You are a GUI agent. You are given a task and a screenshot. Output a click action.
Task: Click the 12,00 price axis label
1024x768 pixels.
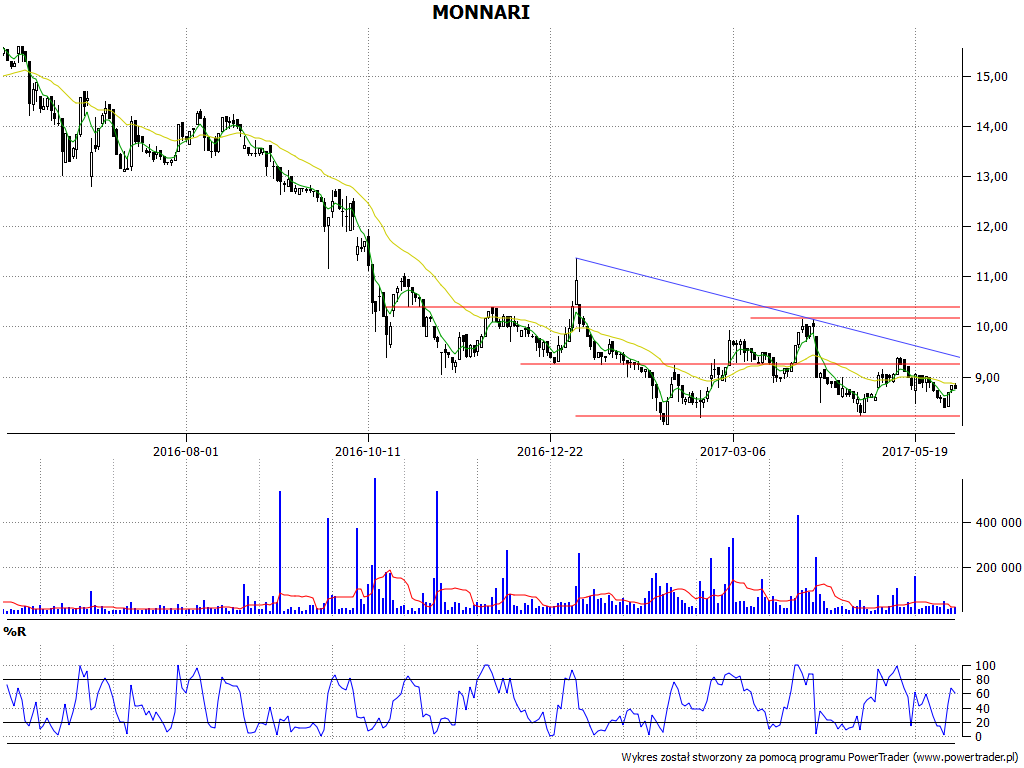[991, 227]
